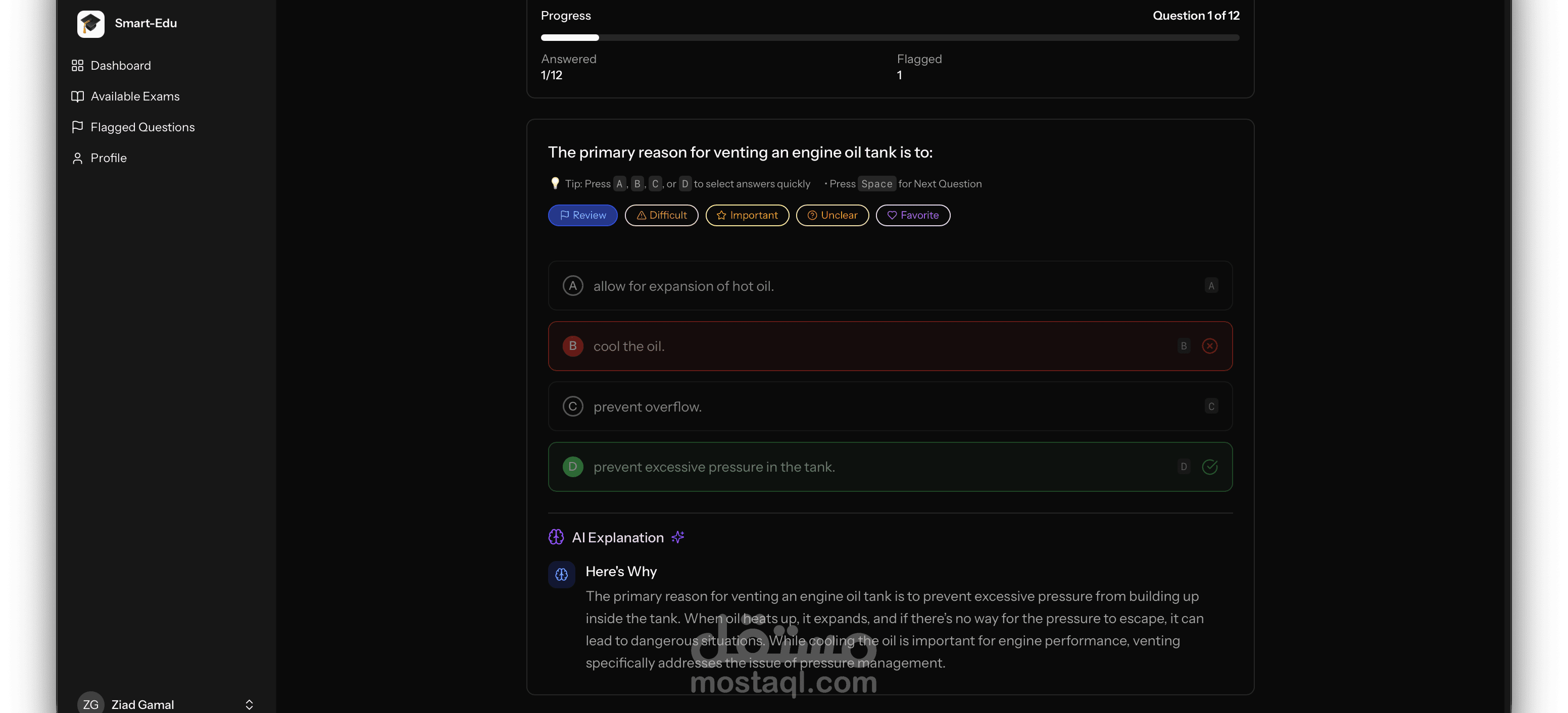Select answer A circle, allow for expansion
This screenshot has width=1568, height=713.
click(572, 286)
